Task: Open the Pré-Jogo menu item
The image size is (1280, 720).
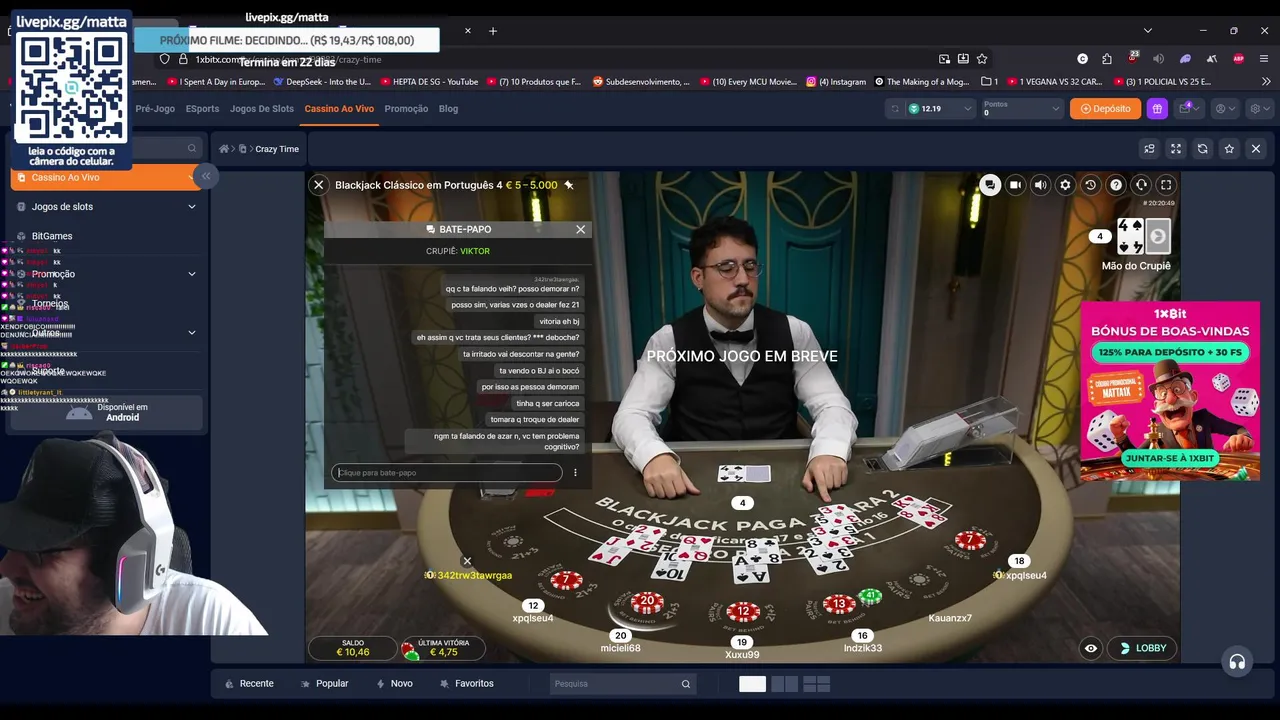Action: click(155, 108)
